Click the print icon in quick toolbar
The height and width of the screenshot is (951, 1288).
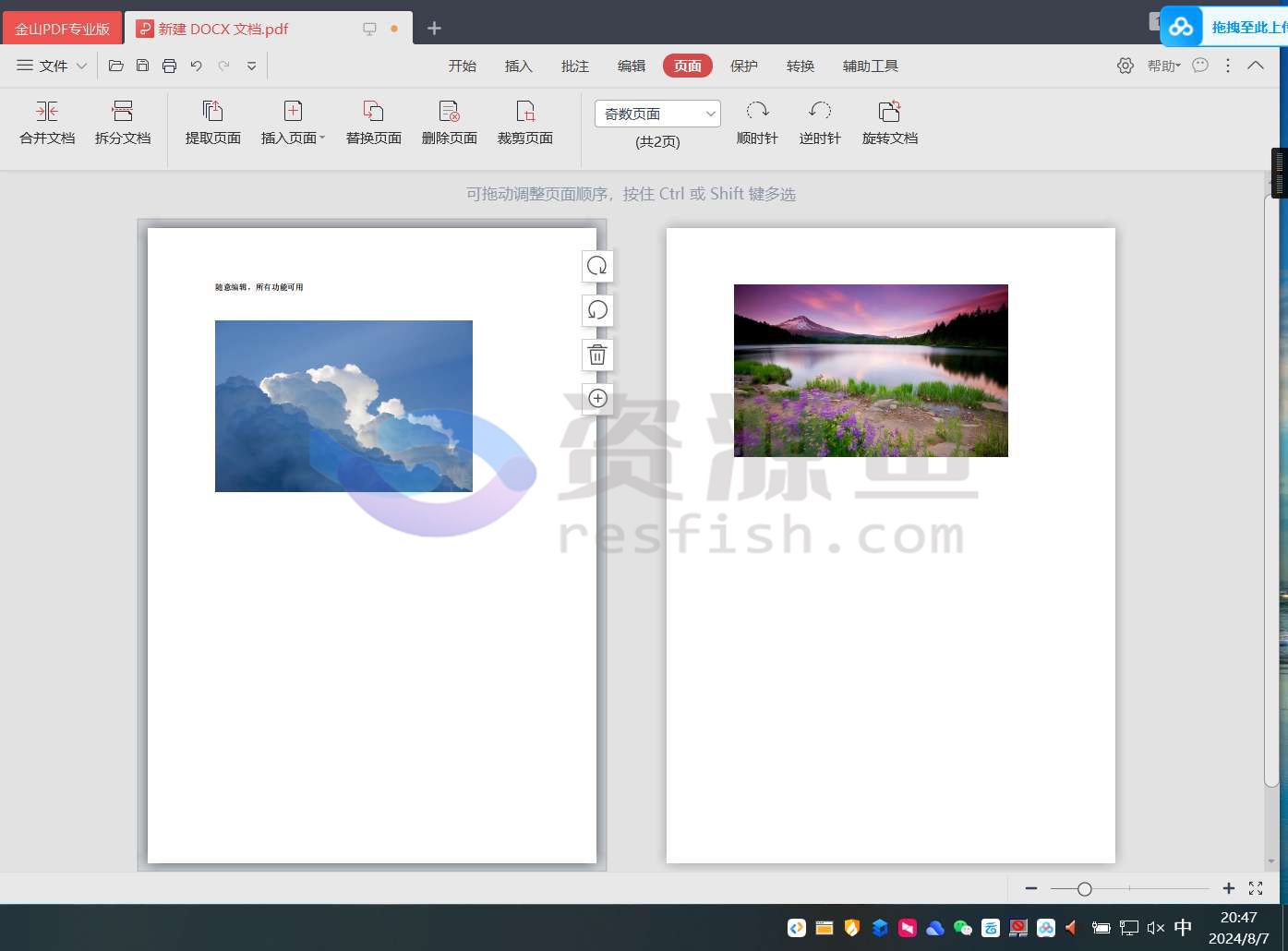(169, 66)
